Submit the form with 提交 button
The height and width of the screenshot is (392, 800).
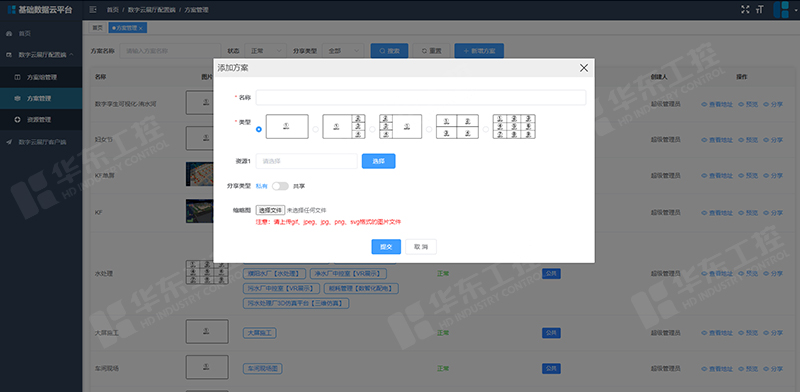tap(386, 247)
